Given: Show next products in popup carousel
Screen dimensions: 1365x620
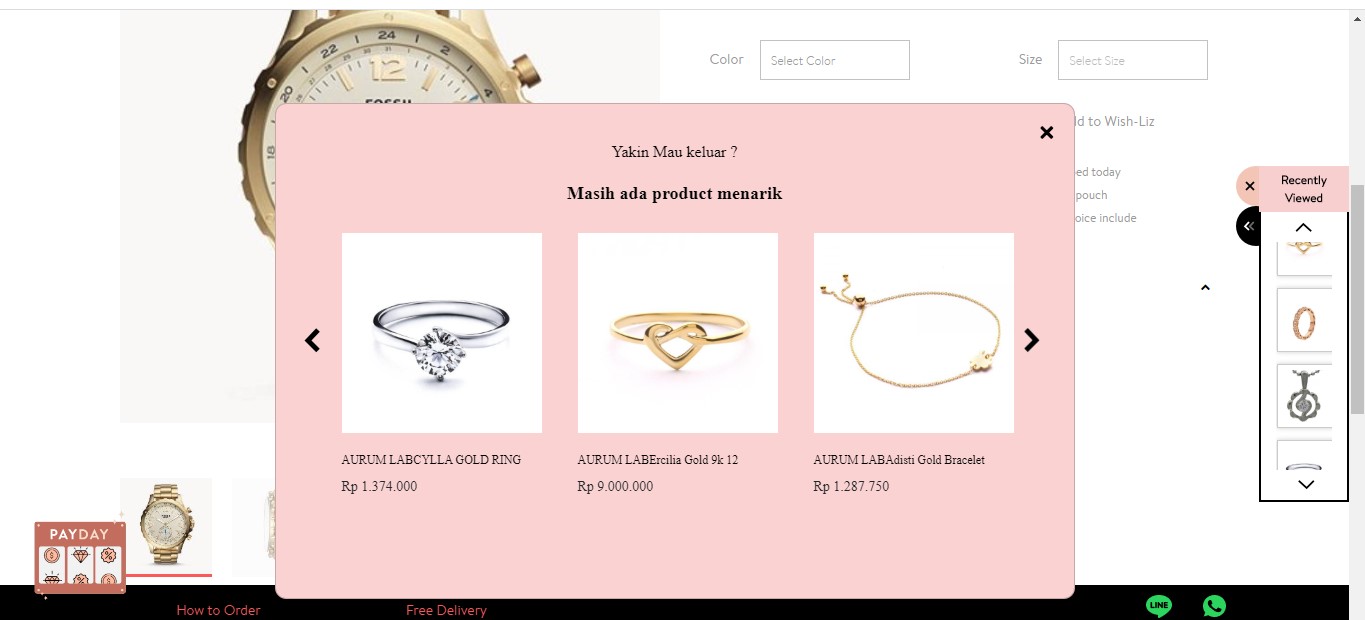Looking at the screenshot, I should [x=1032, y=341].
